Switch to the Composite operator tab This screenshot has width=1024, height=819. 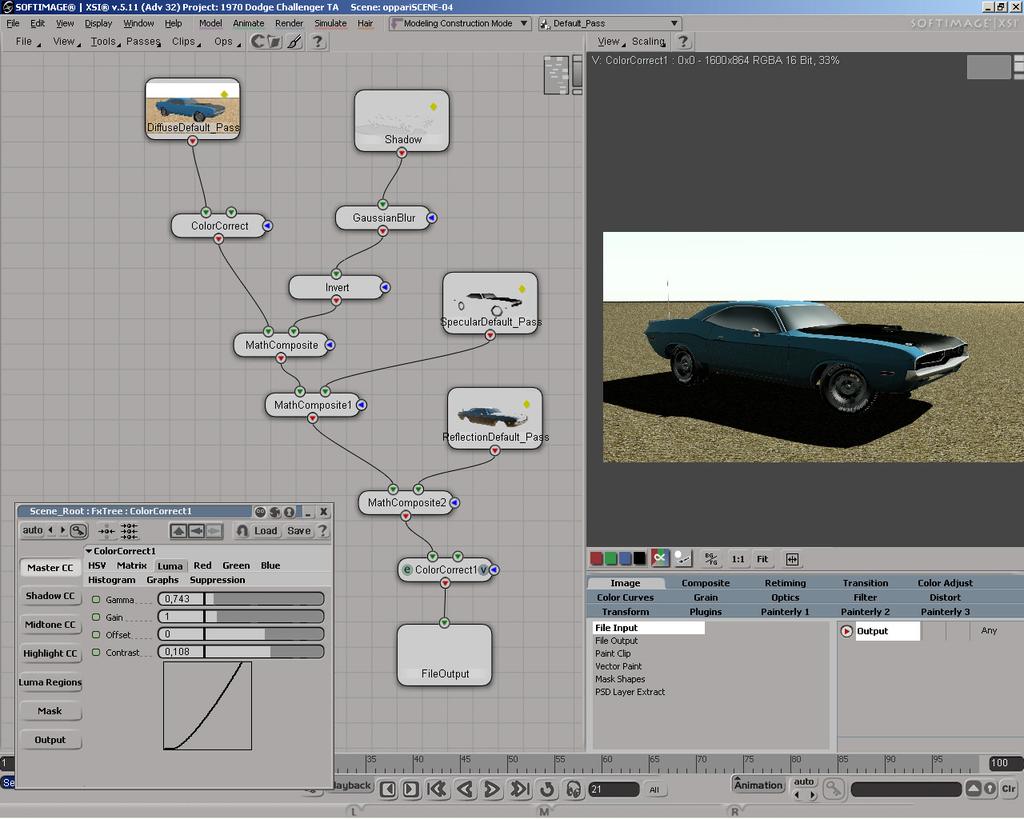point(705,583)
